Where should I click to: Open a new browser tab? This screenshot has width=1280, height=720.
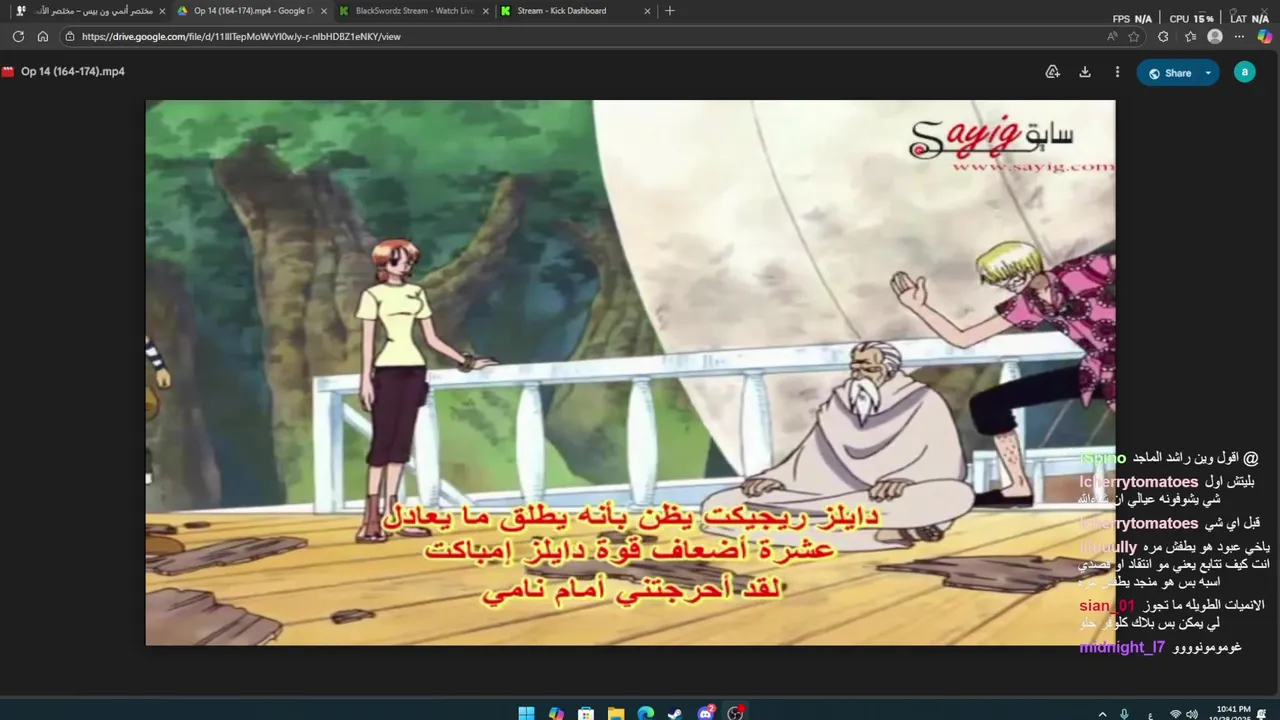[x=670, y=11]
